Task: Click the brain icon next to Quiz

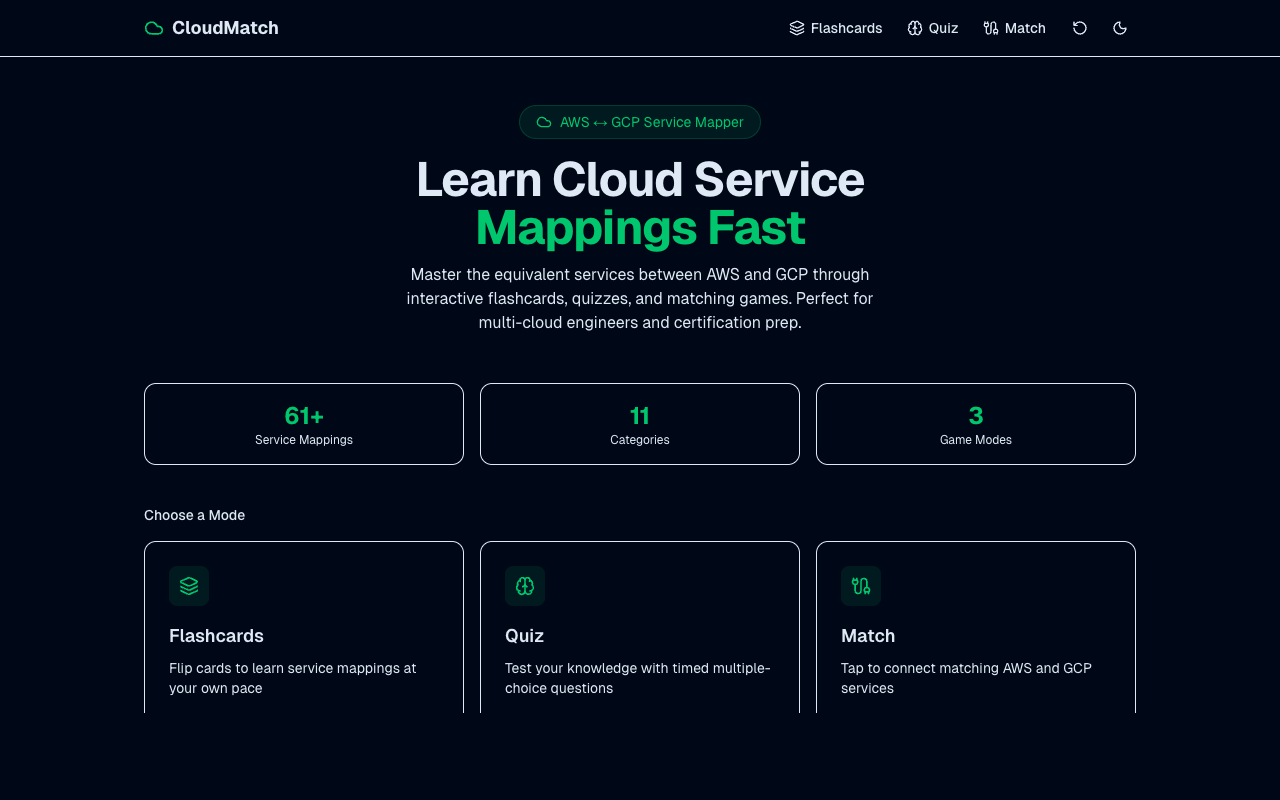Action: 913,28
